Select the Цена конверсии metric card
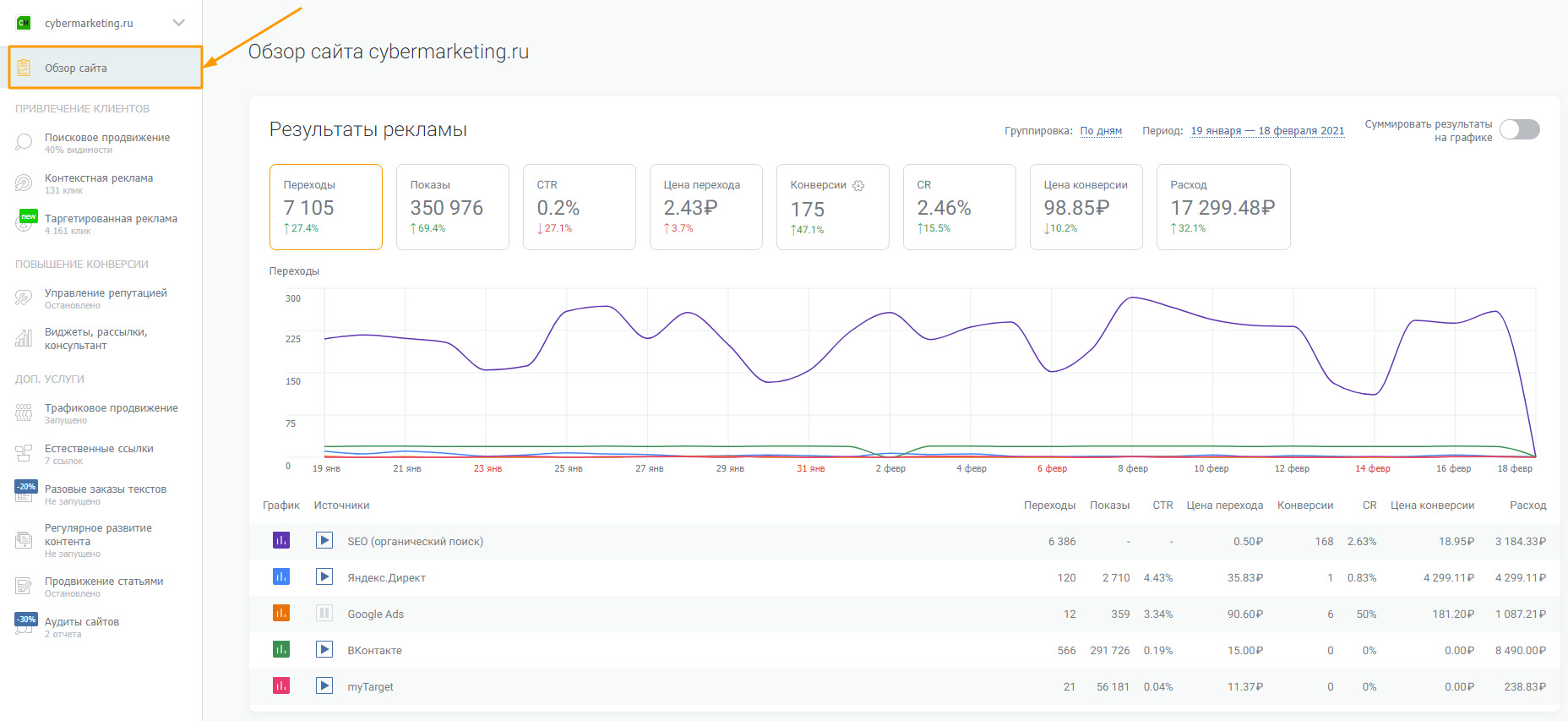 click(x=1086, y=207)
